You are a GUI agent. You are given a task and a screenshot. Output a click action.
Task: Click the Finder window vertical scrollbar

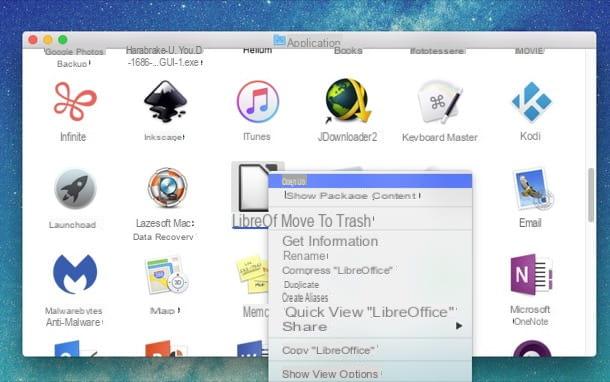[591, 195]
